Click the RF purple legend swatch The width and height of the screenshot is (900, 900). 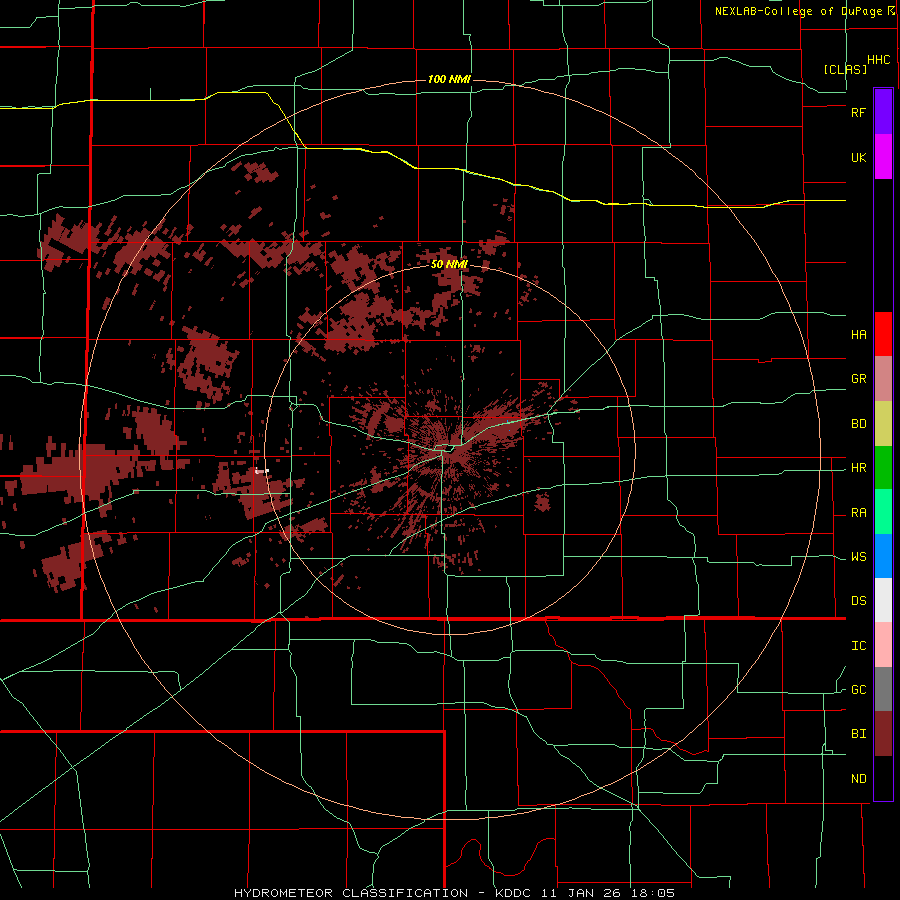(x=883, y=112)
